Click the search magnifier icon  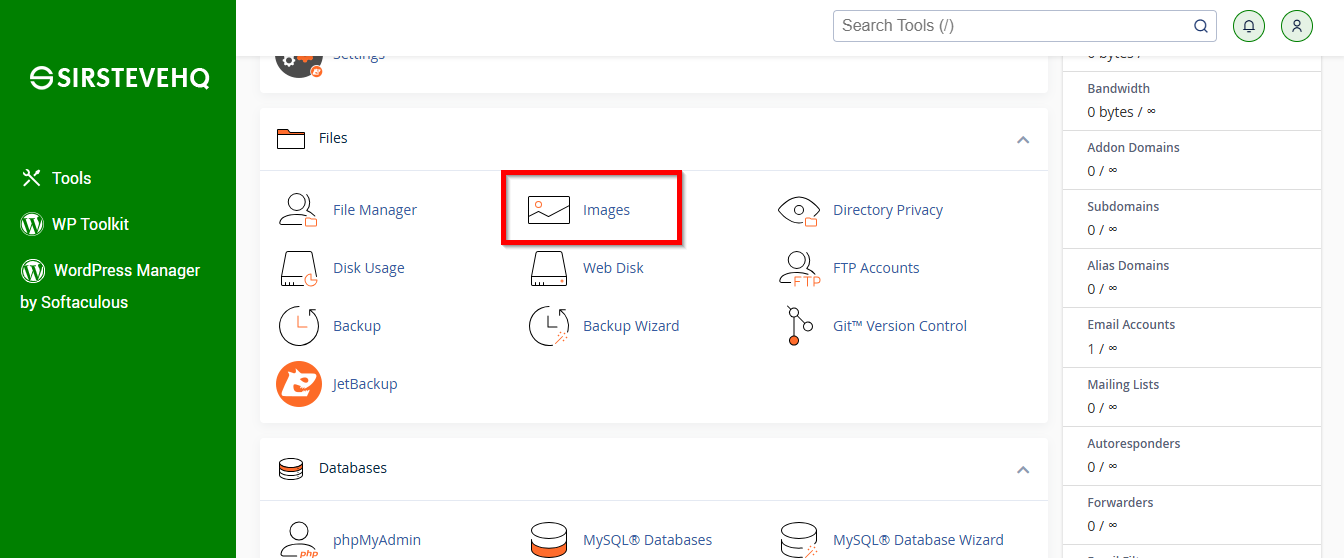[x=1201, y=26]
